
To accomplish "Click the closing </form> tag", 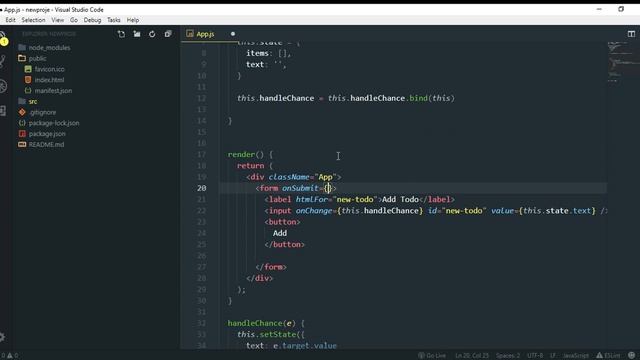I will pyautogui.click(x=271, y=267).
